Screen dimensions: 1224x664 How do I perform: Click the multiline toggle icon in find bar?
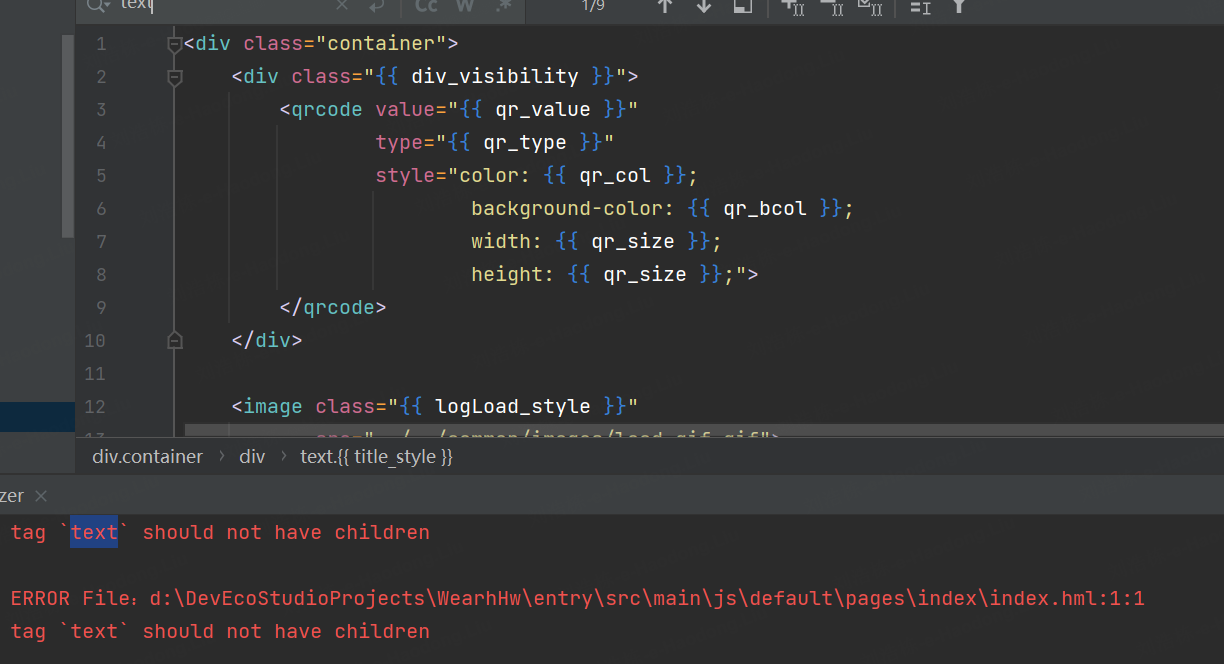(376, 6)
